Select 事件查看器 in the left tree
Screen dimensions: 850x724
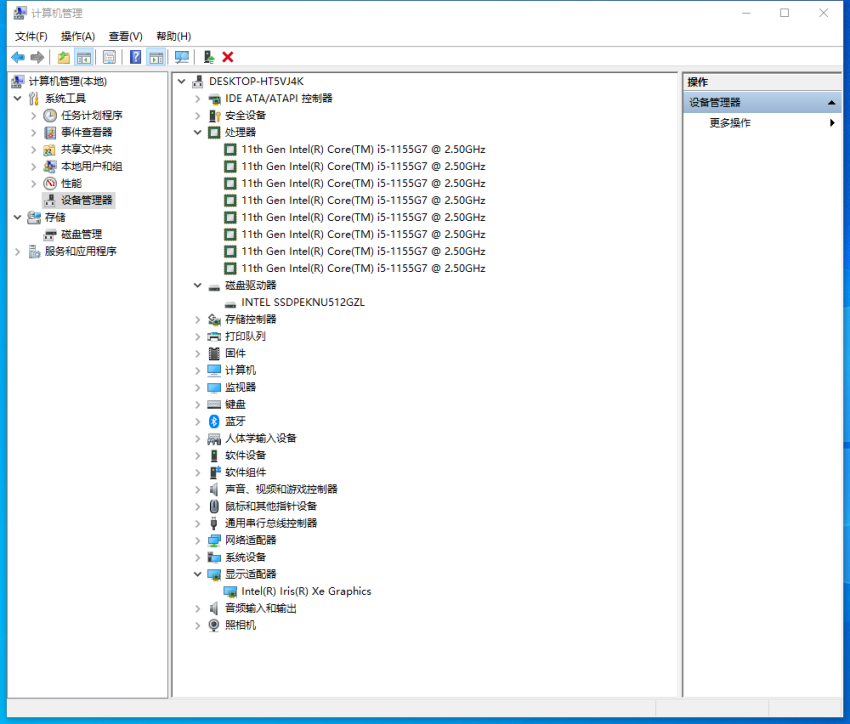click(86, 132)
